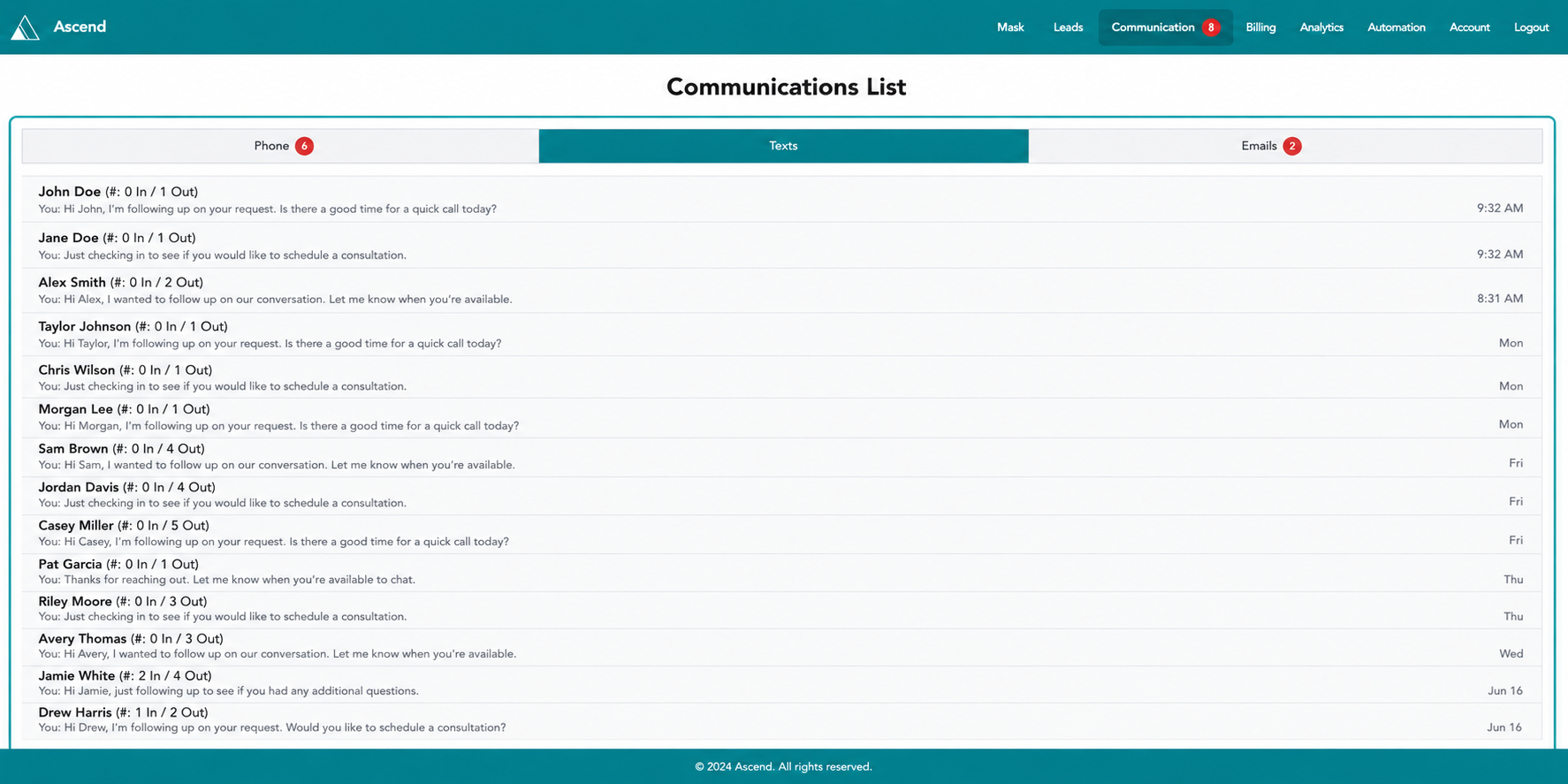
Task: Click the 2024 Ascend copyright footer text
Action: (783, 766)
